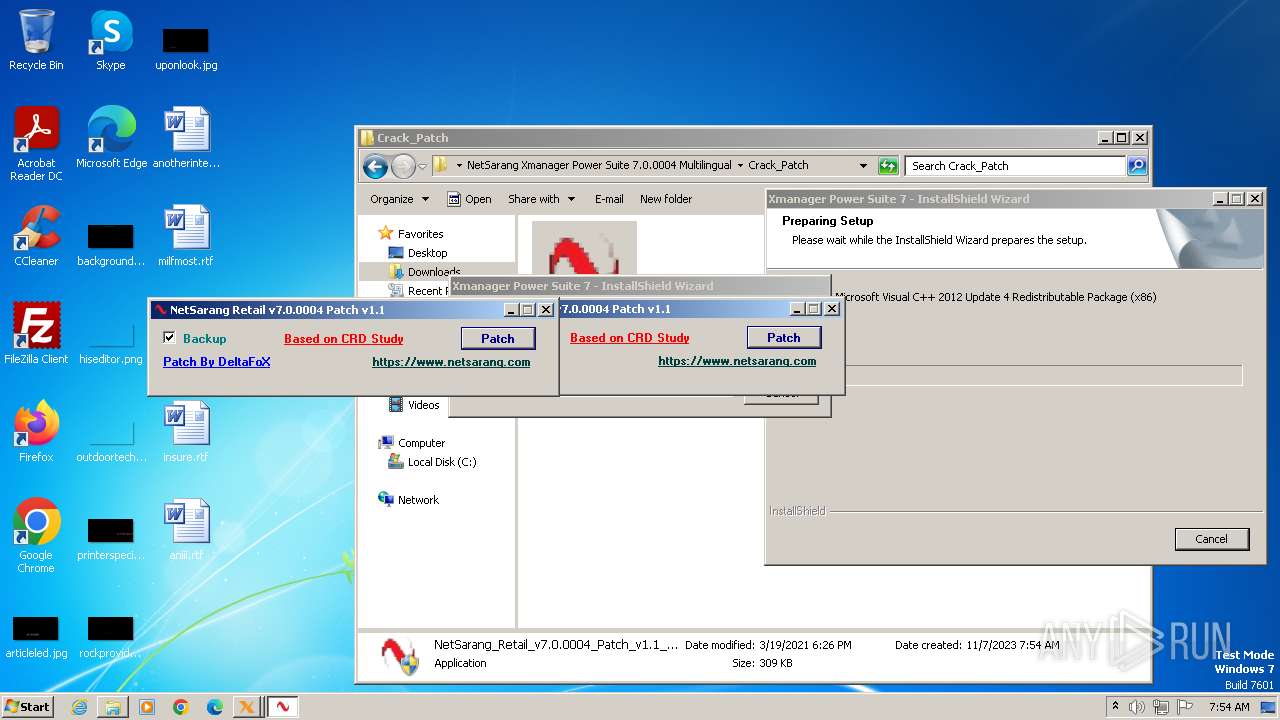The height and width of the screenshot is (720, 1280).
Task: Click the details pane file icon
Action: [400, 654]
